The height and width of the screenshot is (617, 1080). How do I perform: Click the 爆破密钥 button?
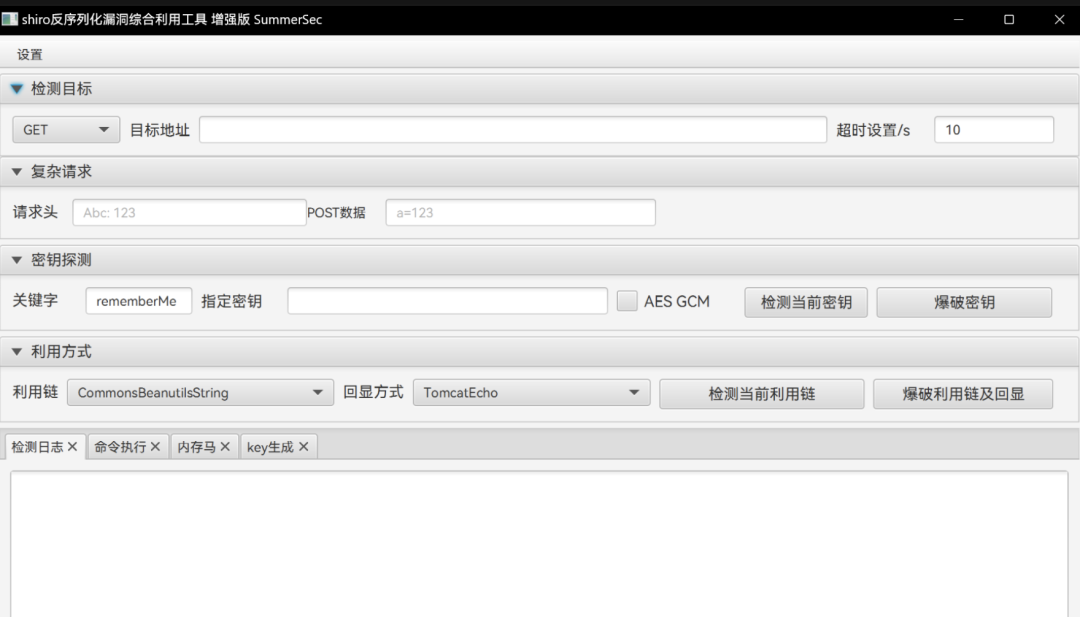[964, 302]
